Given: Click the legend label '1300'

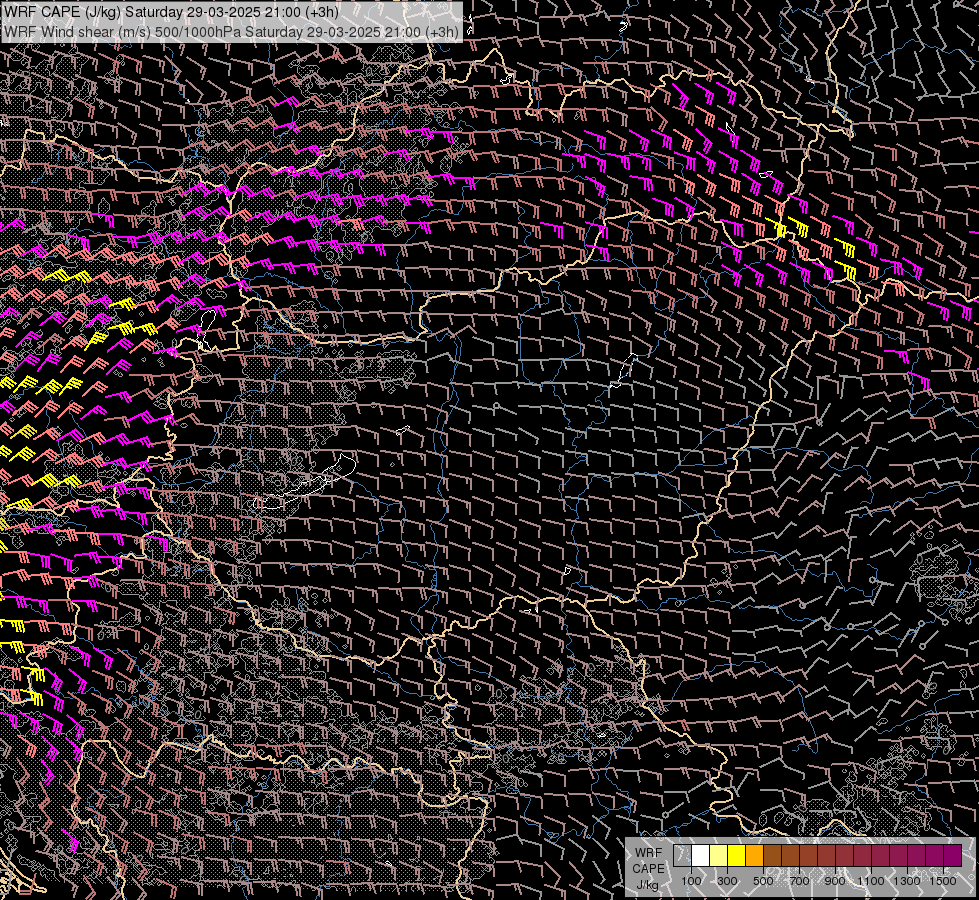Looking at the screenshot, I should click(907, 881).
